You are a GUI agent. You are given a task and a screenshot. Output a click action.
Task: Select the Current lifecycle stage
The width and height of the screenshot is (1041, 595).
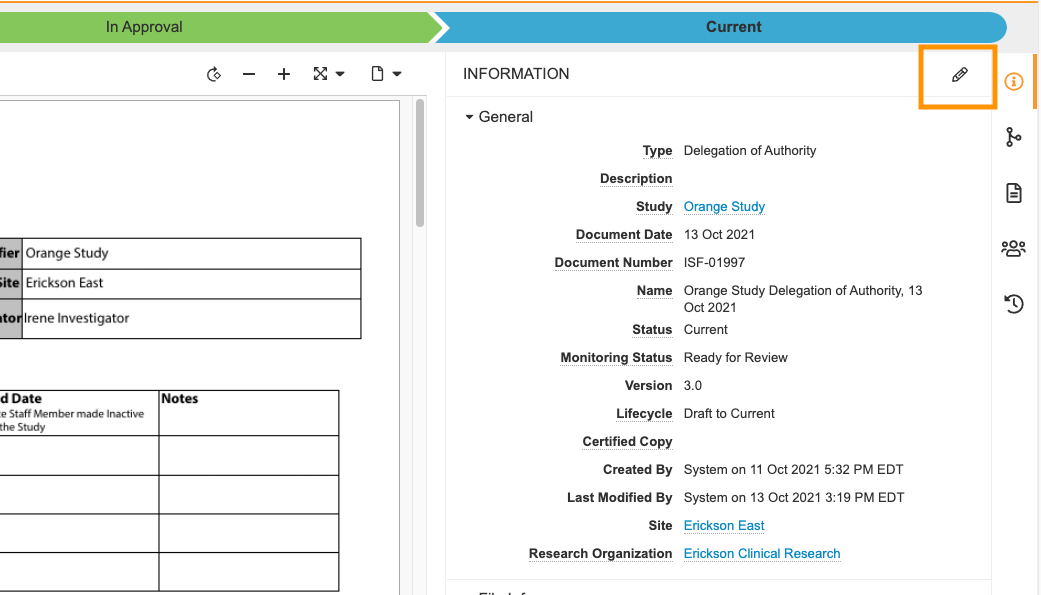click(733, 27)
